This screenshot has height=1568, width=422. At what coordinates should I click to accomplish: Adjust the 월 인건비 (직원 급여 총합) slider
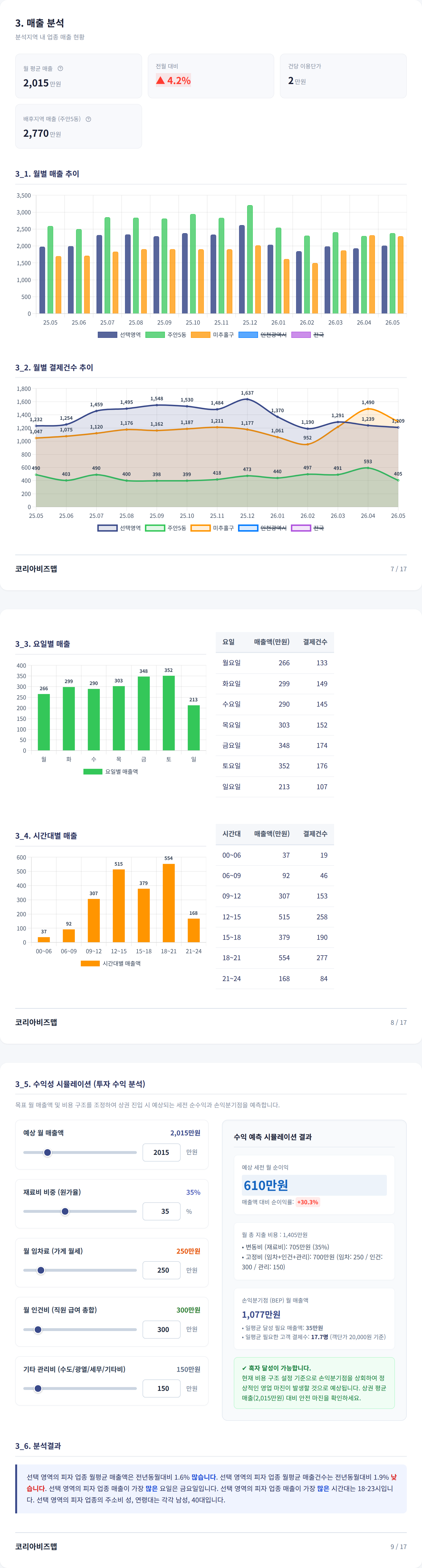(x=80, y=1329)
